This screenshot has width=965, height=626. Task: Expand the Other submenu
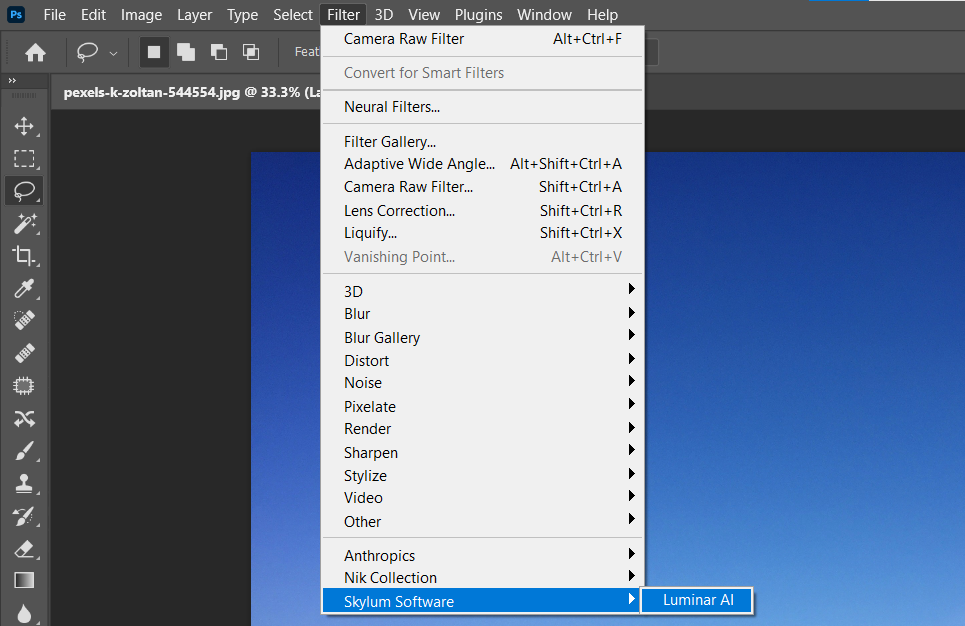coord(482,521)
